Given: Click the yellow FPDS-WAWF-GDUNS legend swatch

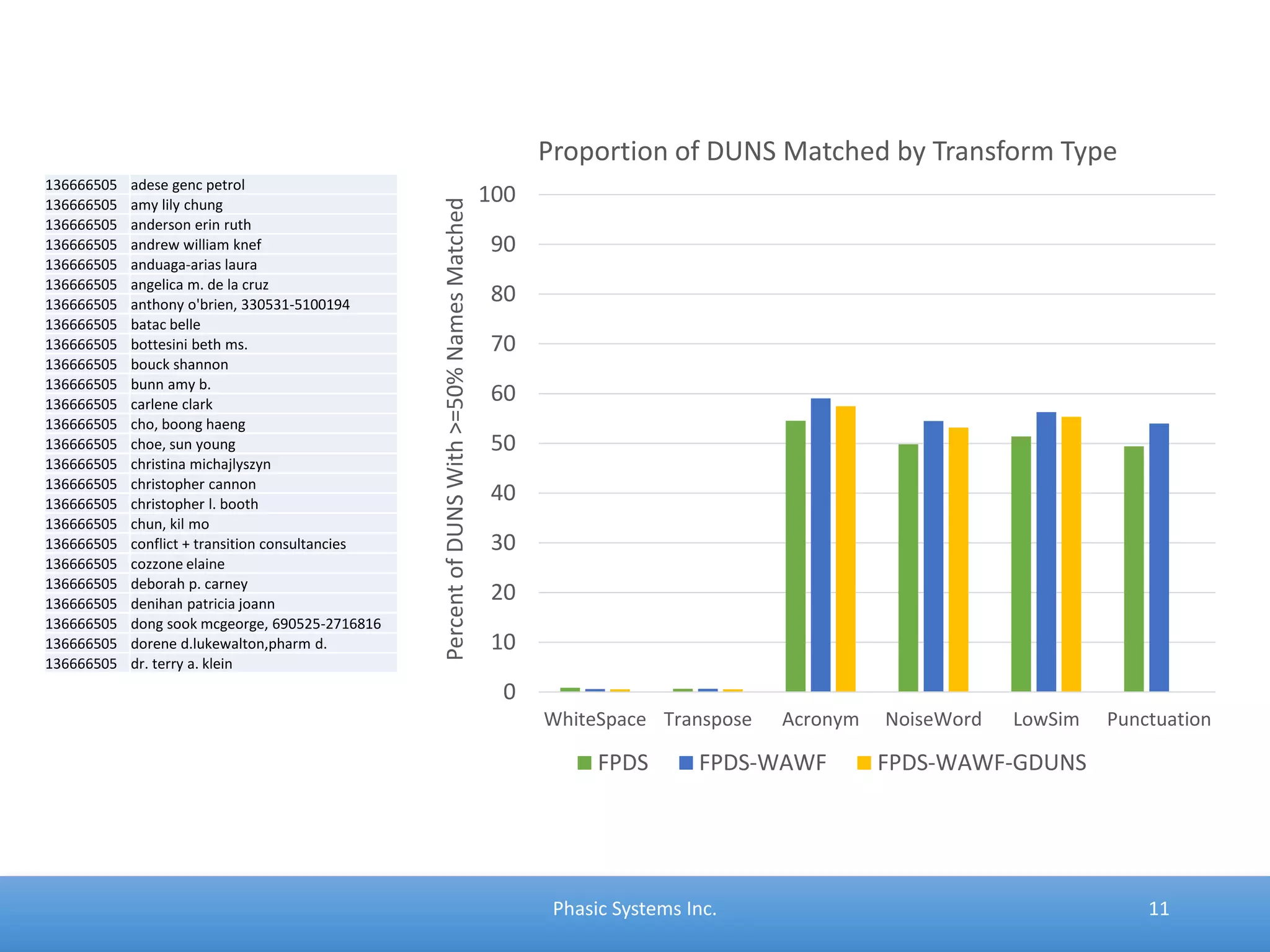Looking at the screenshot, I should 864,763.
